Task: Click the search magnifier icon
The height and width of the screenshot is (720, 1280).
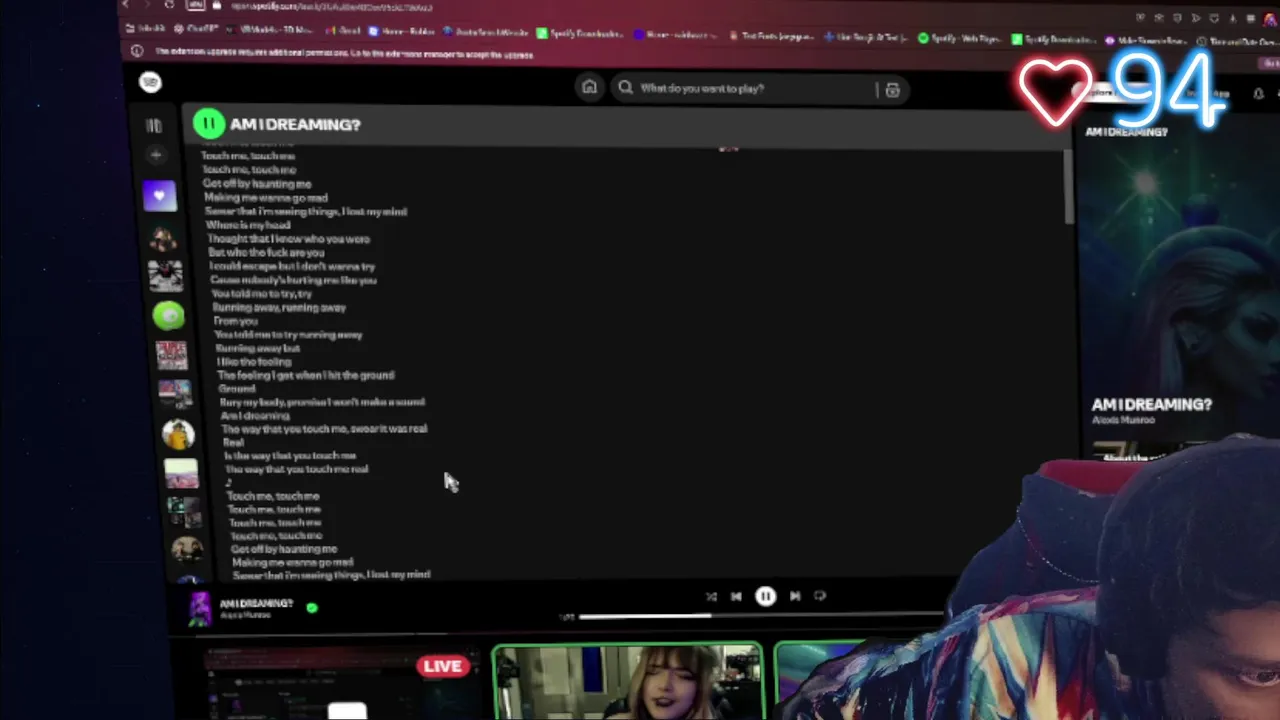Action: [625, 87]
